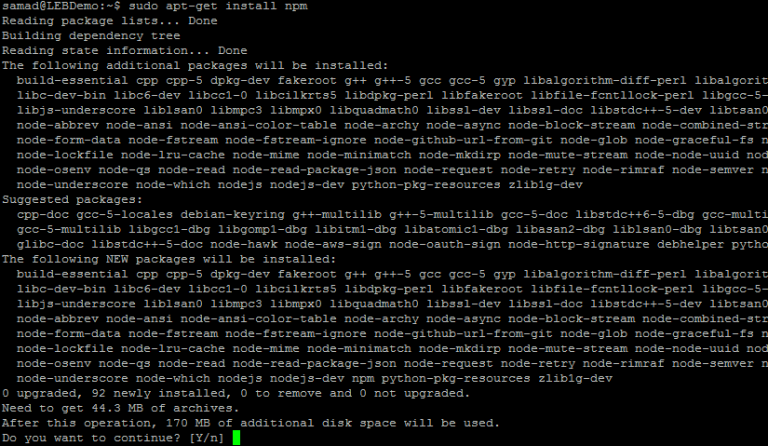This screenshot has height=446, width=768.
Task: Click the green terminal cursor block
Action: coord(236,438)
